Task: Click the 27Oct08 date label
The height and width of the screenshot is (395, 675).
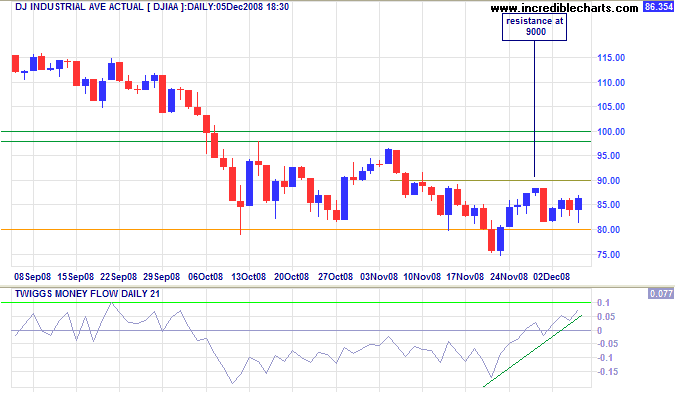Action: (x=335, y=277)
